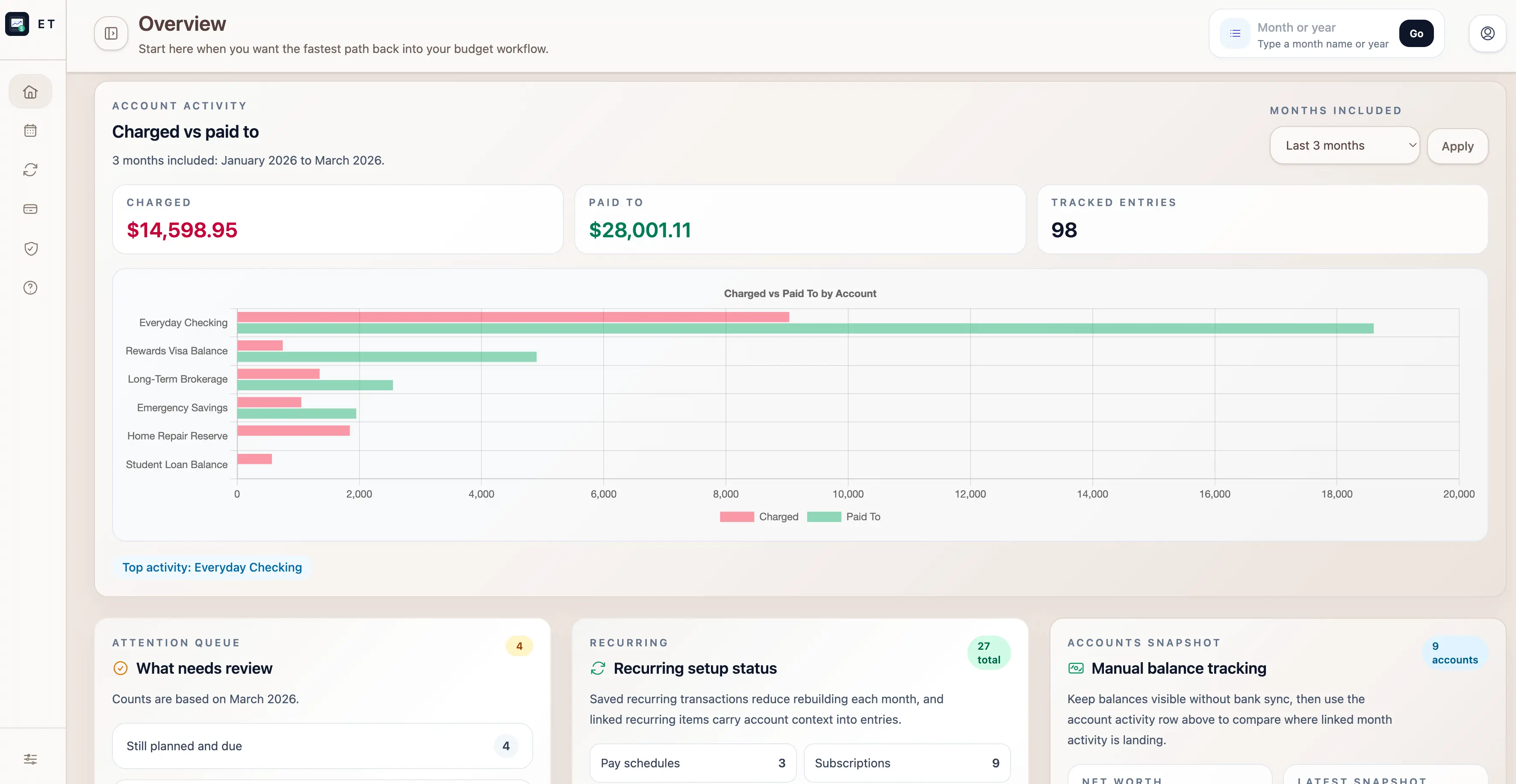The image size is (1516, 784).
Task: Expand Still planned and due row
Action: pyautogui.click(x=322, y=746)
